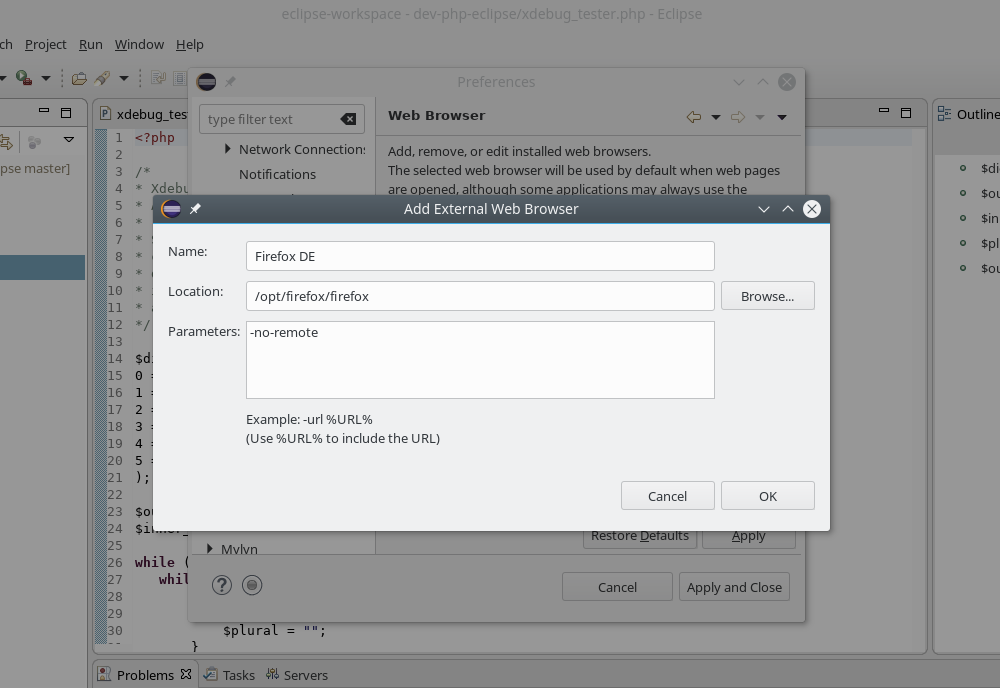Image resolution: width=1000 pixels, height=688 pixels.
Task: Click the 'Example: -url %URL%' hint text
Action: (x=309, y=420)
